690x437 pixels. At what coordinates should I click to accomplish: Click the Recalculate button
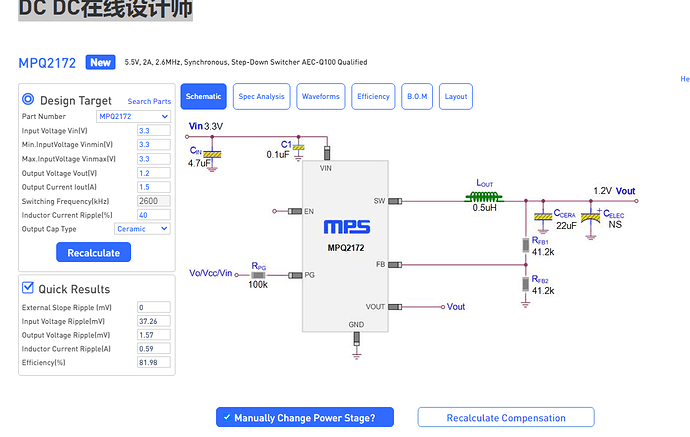[93, 253]
